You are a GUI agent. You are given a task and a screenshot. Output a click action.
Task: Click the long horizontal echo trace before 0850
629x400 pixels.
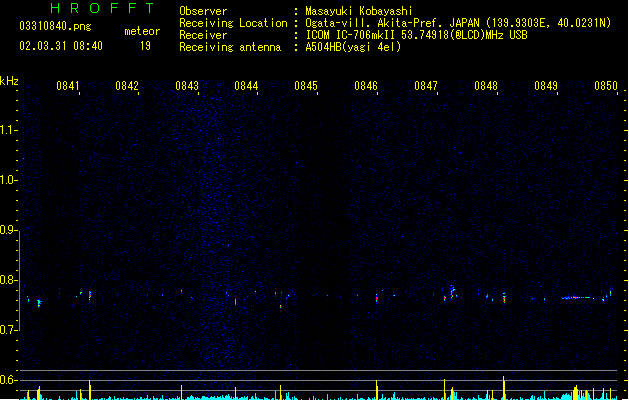click(x=577, y=298)
